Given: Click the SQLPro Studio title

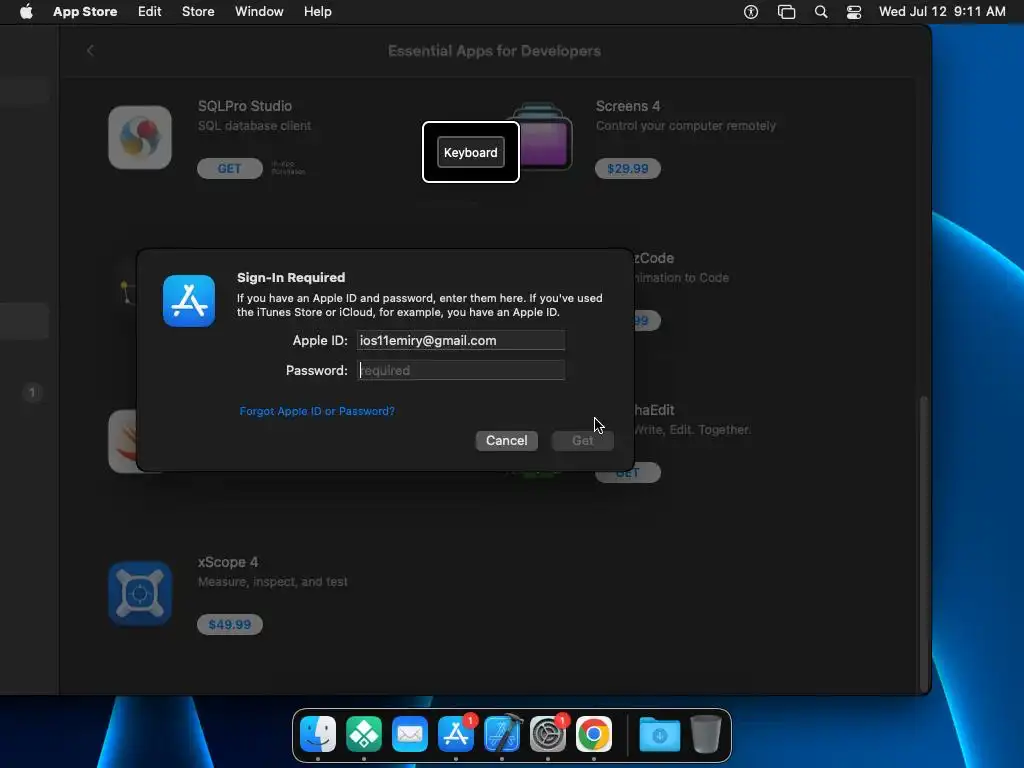Looking at the screenshot, I should point(245,106).
